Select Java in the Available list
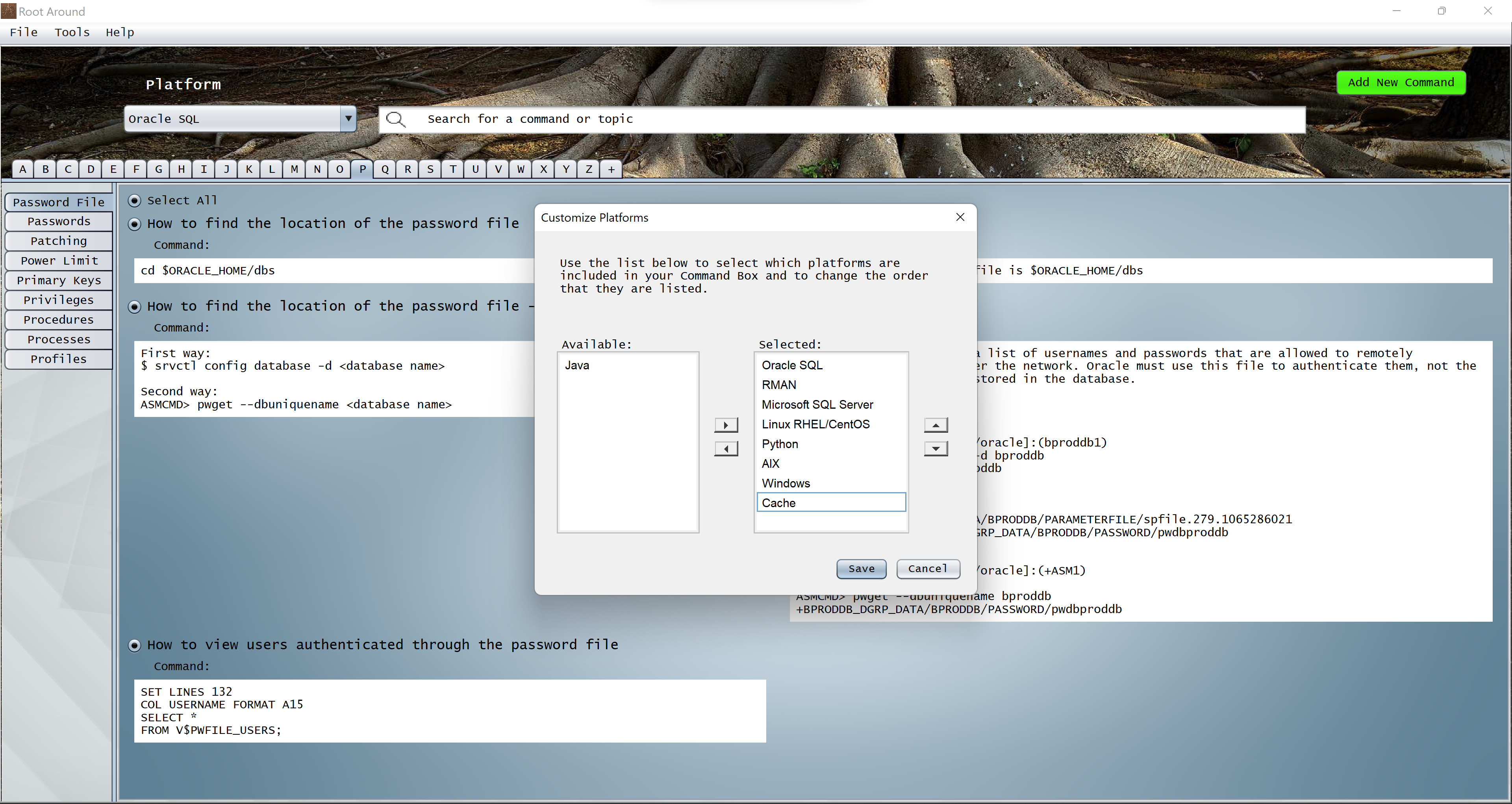 click(628, 366)
